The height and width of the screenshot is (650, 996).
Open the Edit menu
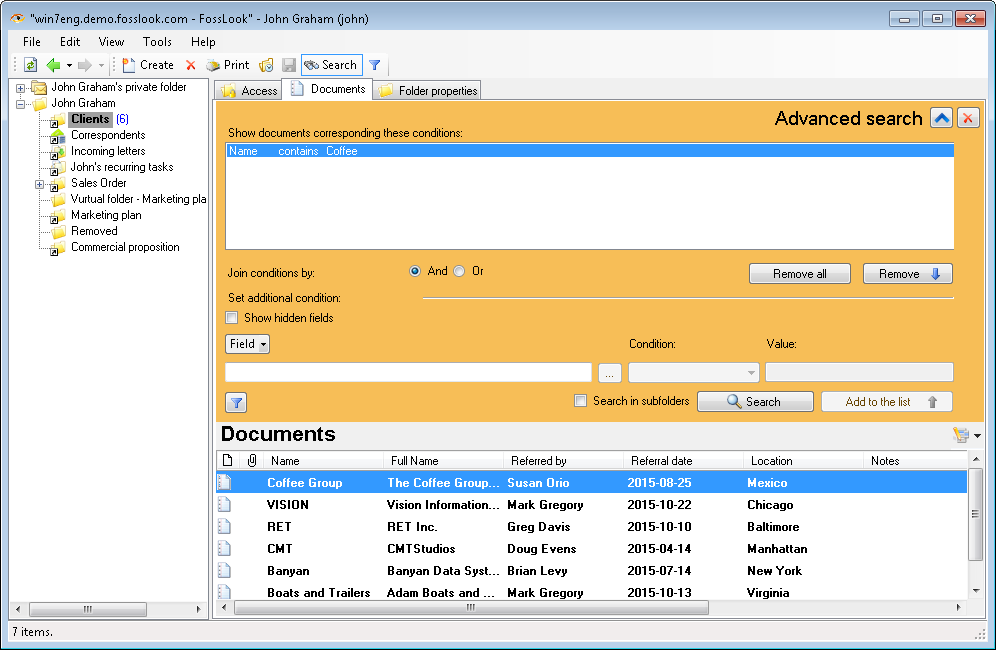click(70, 42)
